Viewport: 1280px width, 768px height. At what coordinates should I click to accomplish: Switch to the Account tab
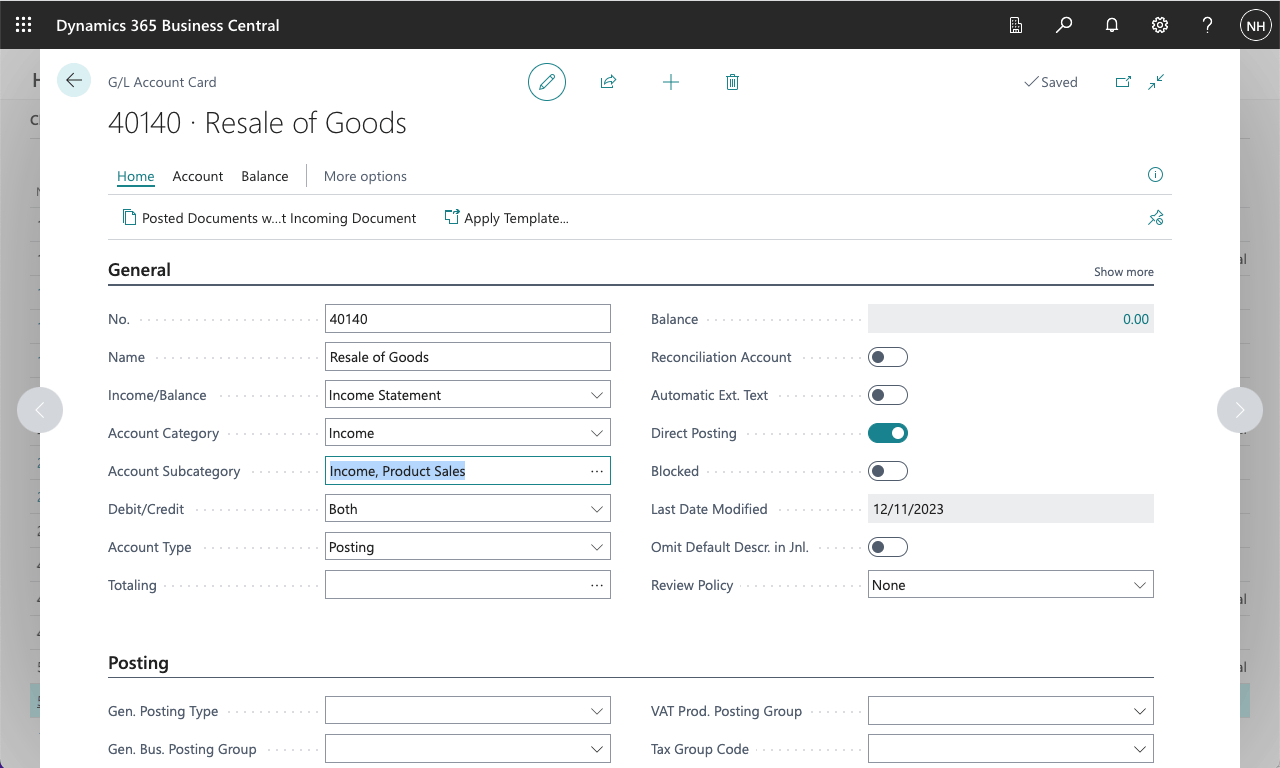point(197,176)
